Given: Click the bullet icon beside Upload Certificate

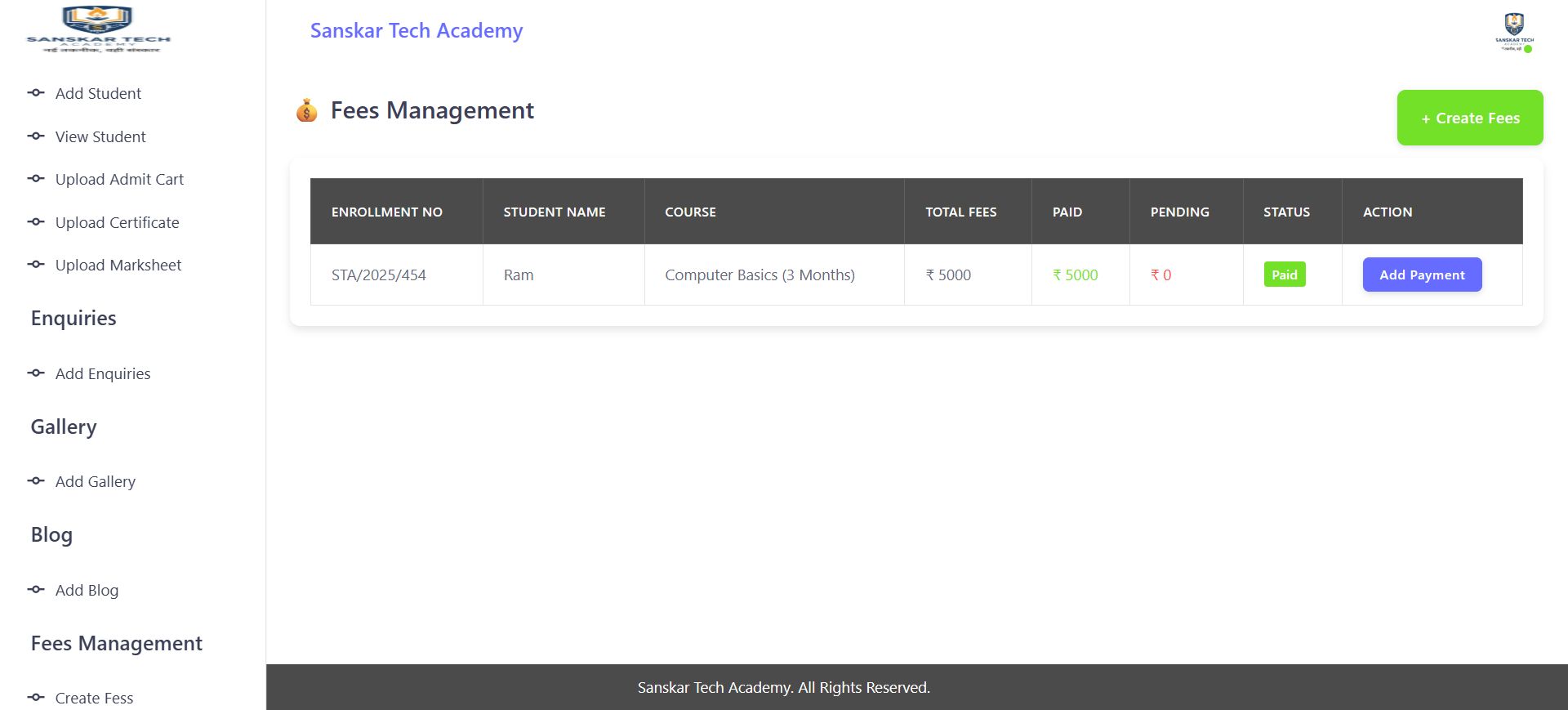Looking at the screenshot, I should click(36, 222).
